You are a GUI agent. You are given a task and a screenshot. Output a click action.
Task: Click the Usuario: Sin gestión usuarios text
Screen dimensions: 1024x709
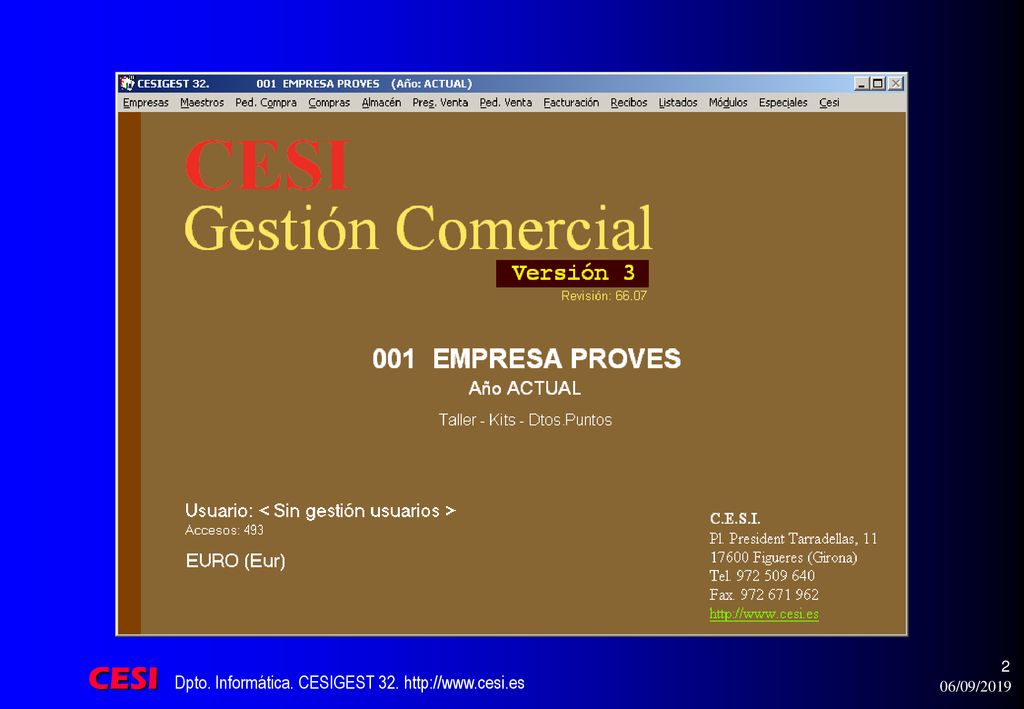coord(320,511)
